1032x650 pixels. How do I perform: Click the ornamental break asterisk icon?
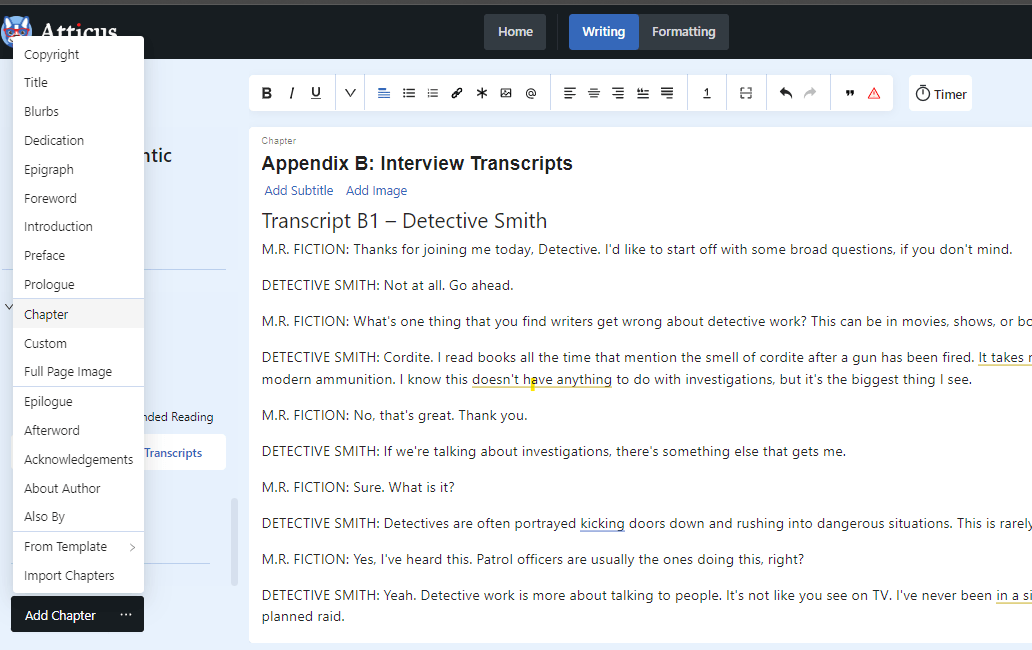click(482, 93)
